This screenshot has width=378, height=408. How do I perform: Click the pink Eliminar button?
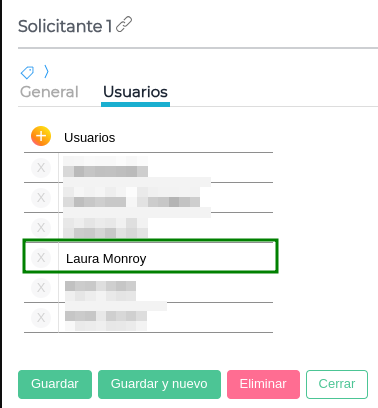tap(263, 384)
